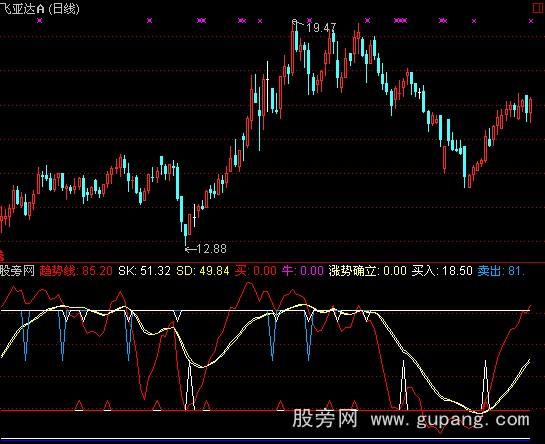Click the 飞亚达A stock title
545x444 pixels.
(22, 8)
